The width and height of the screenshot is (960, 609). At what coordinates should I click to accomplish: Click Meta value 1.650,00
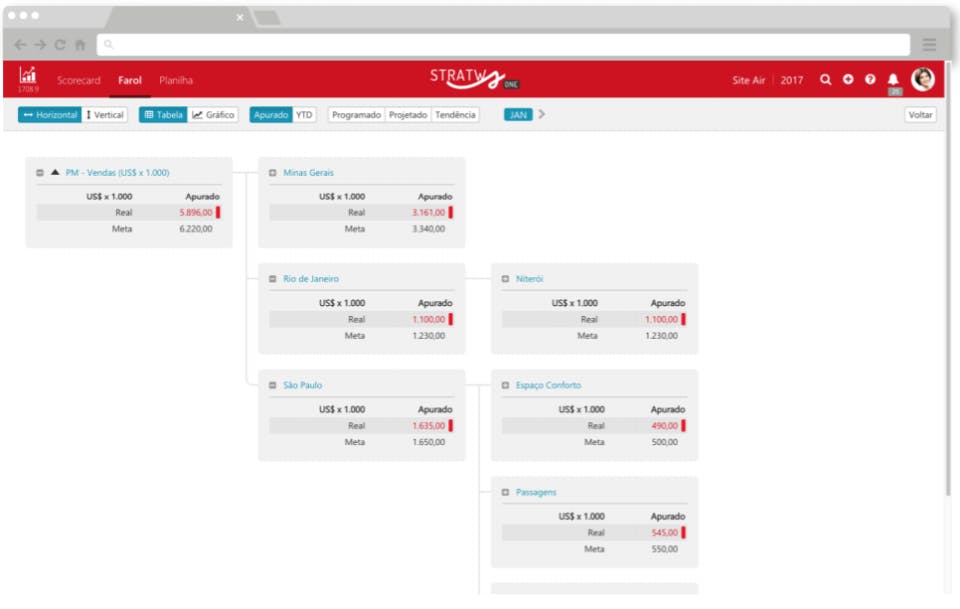pyautogui.click(x=429, y=442)
